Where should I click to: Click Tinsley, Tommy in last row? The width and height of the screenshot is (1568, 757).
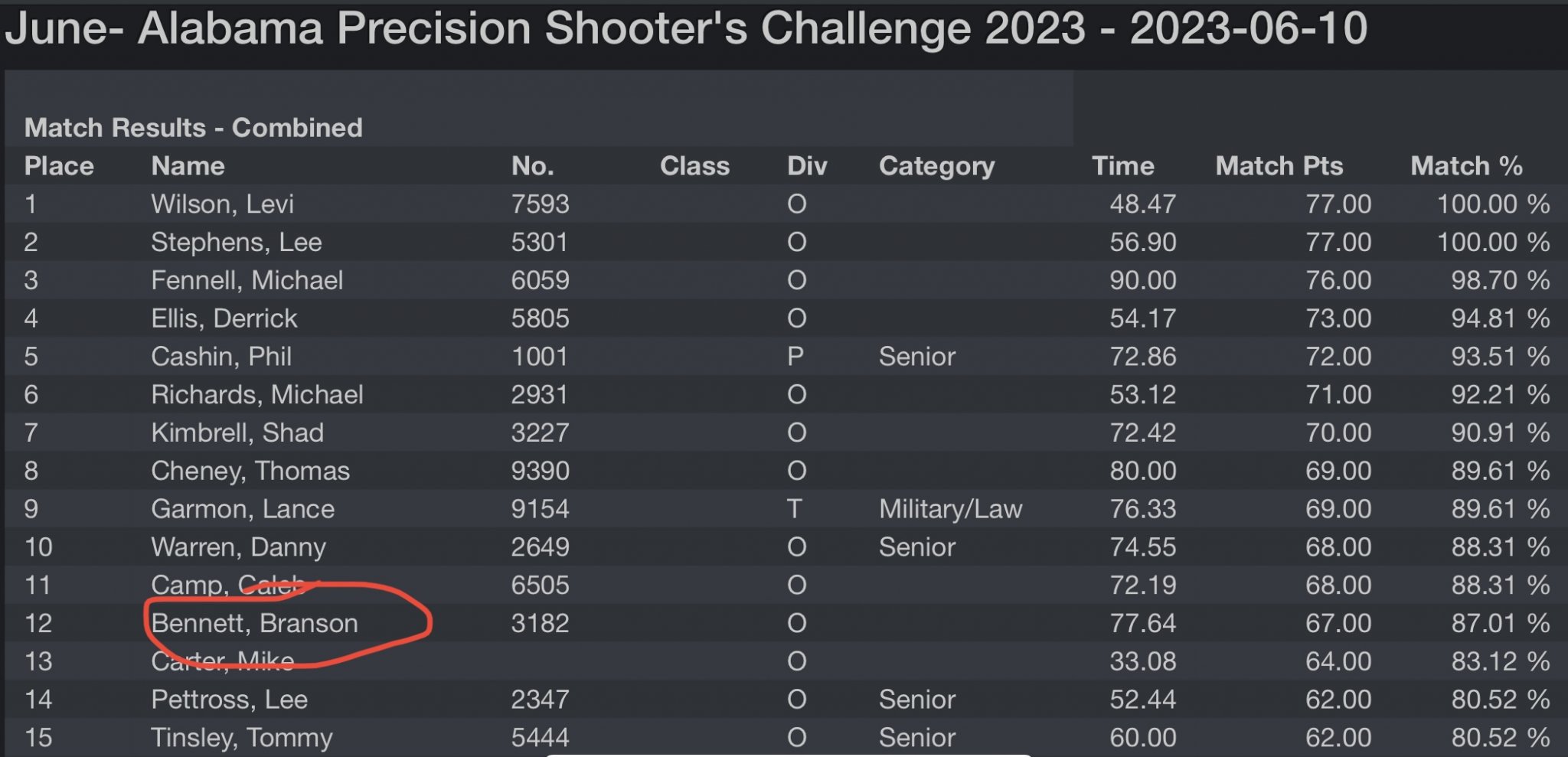(x=241, y=738)
